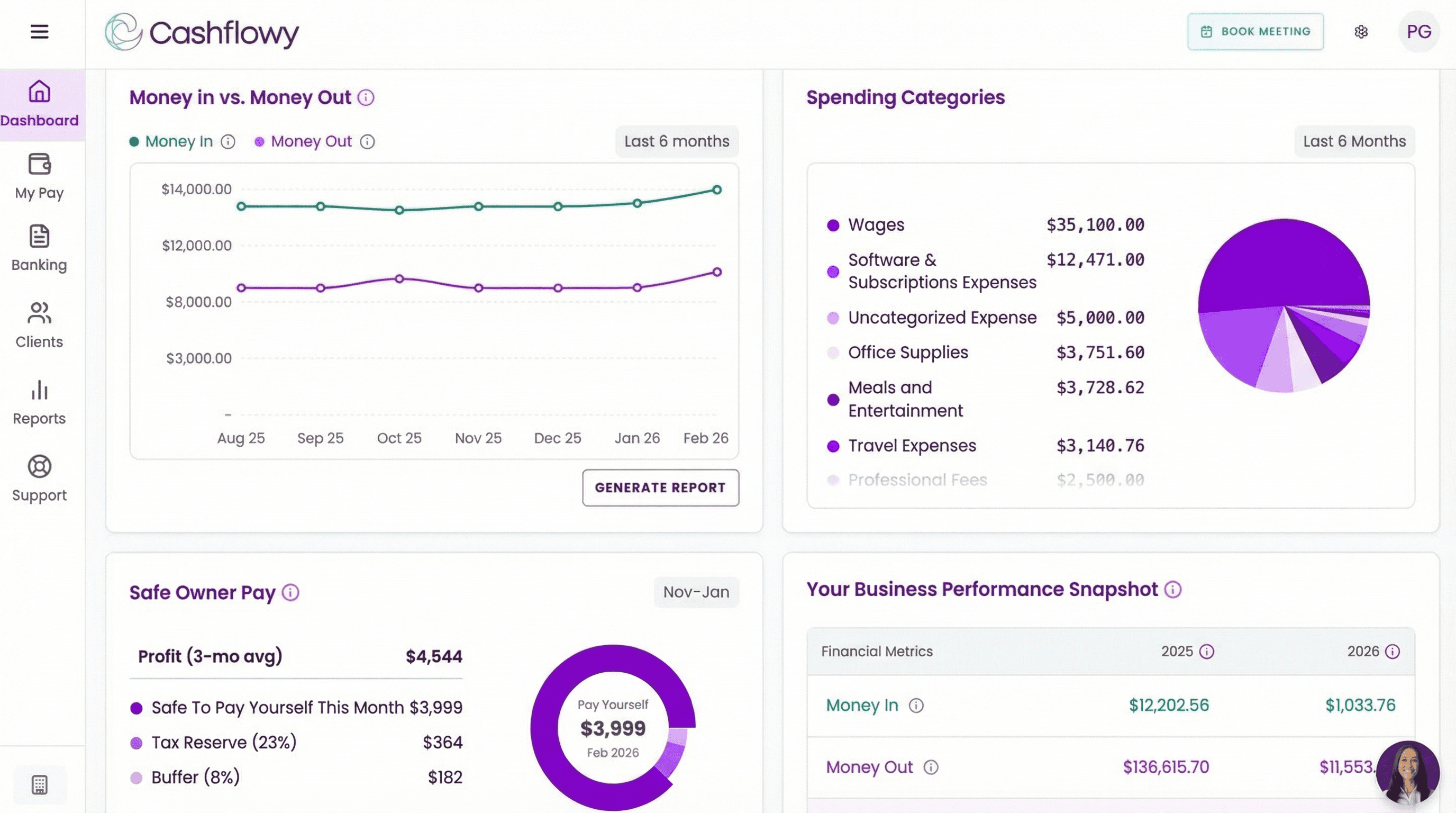Open the calculator icon bottom left
Image resolution: width=1456 pixels, height=813 pixels.
[39, 785]
